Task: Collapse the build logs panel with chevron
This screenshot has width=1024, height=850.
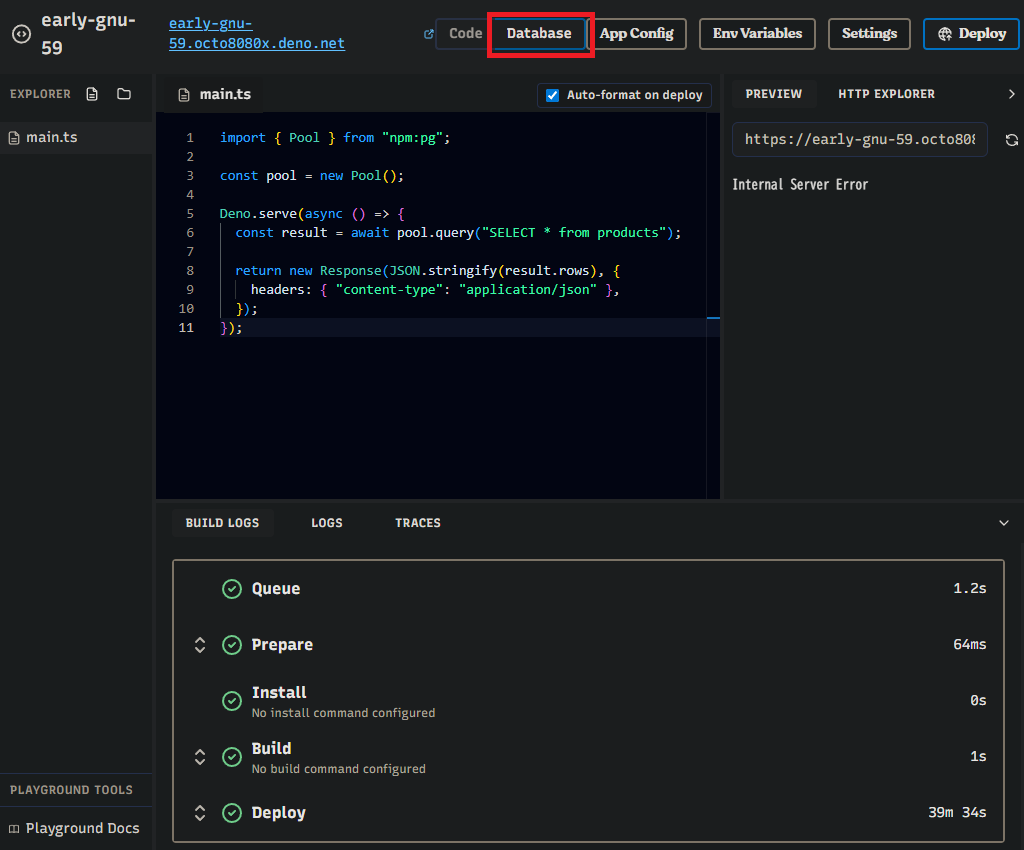Action: tap(1004, 523)
